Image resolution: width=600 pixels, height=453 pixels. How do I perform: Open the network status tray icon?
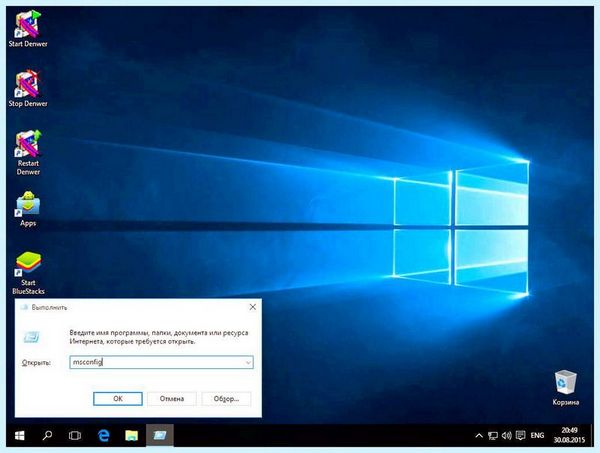pyautogui.click(x=493, y=435)
